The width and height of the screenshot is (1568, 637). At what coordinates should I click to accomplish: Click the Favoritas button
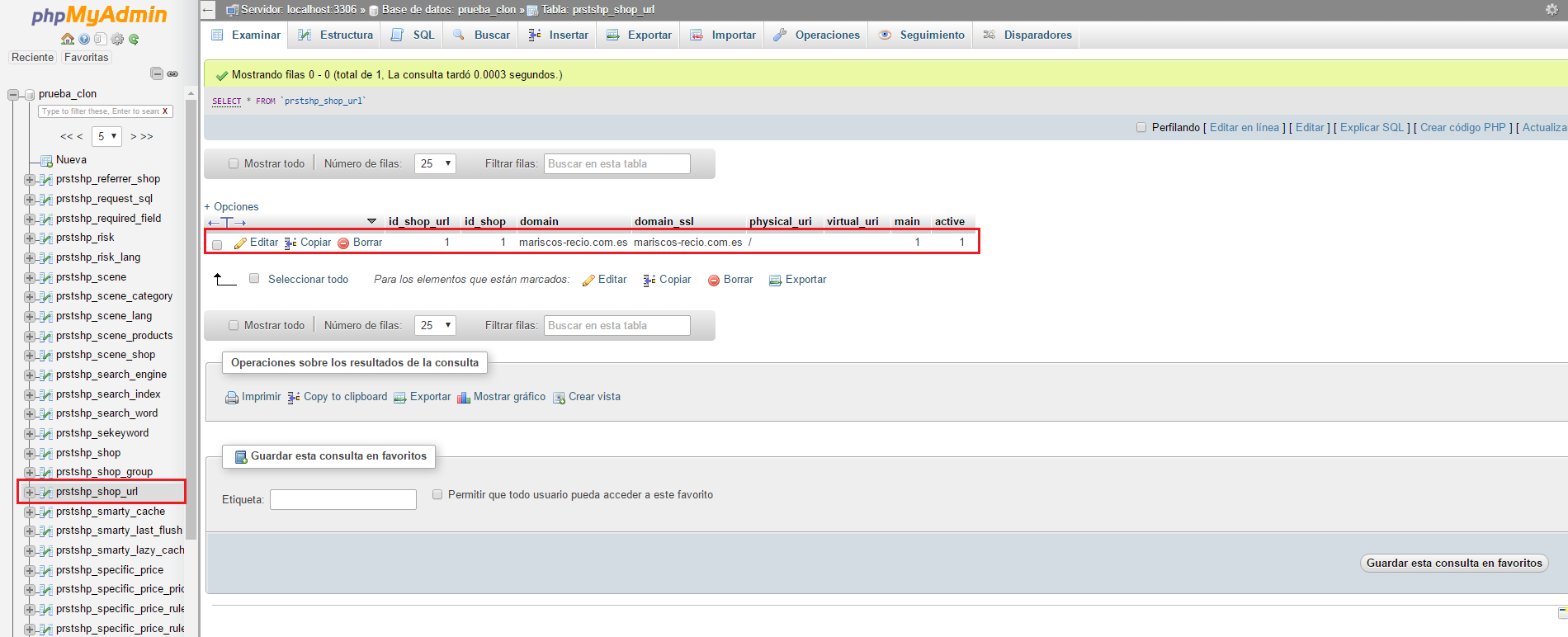(86, 57)
